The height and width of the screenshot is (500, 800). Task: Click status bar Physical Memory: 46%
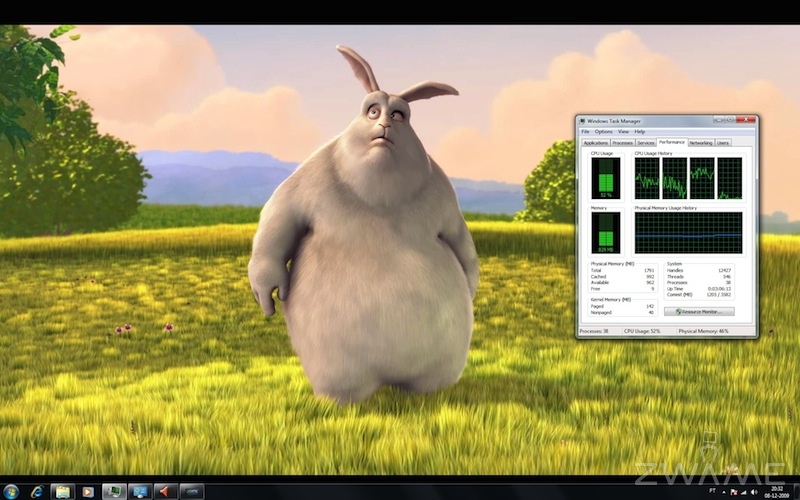pyautogui.click(x=704, y=331)
